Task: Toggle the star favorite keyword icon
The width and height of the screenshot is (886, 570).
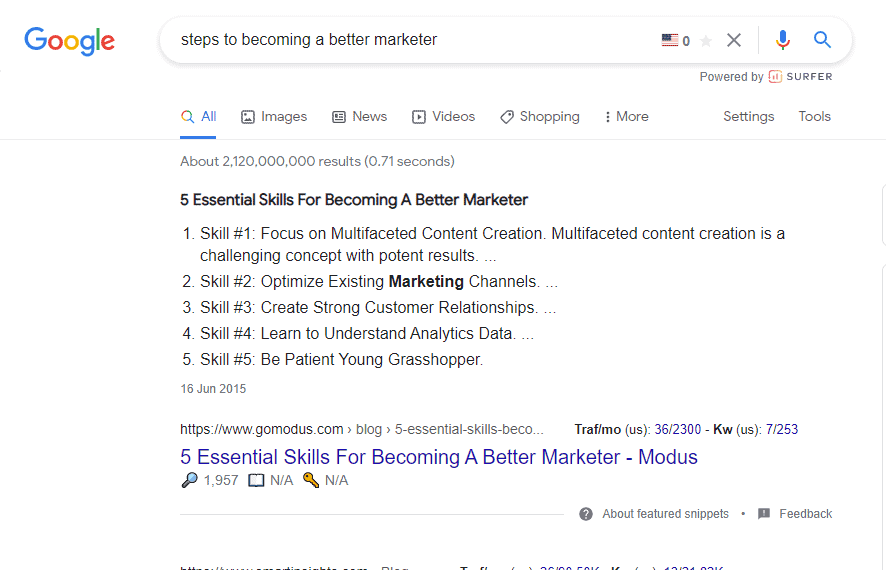Action: (706, 41)
